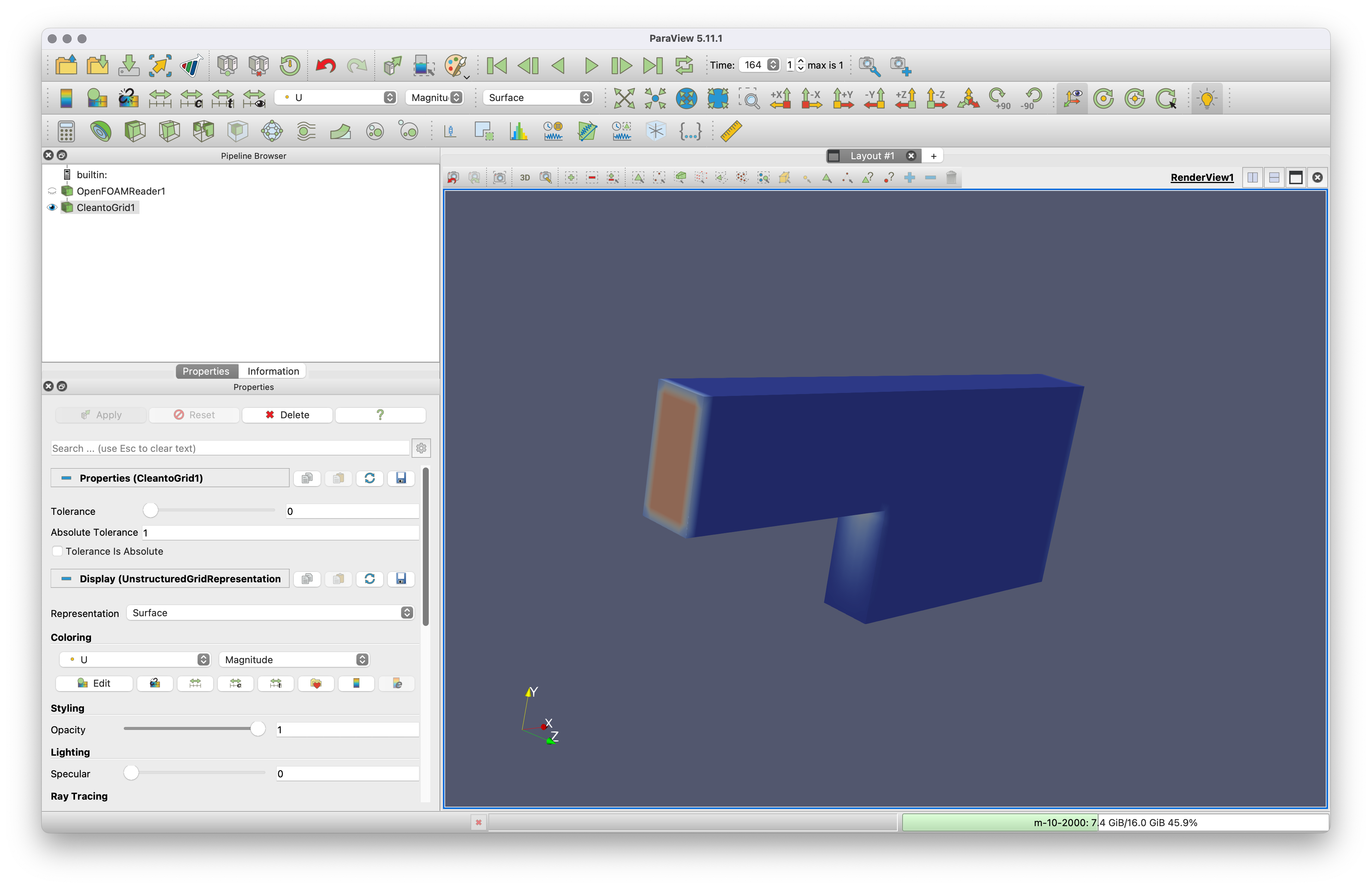Screen dimensions: 1372x888
Task: Hide CleantoGrid1 via eye icon
Action: (x=52, y=207)
